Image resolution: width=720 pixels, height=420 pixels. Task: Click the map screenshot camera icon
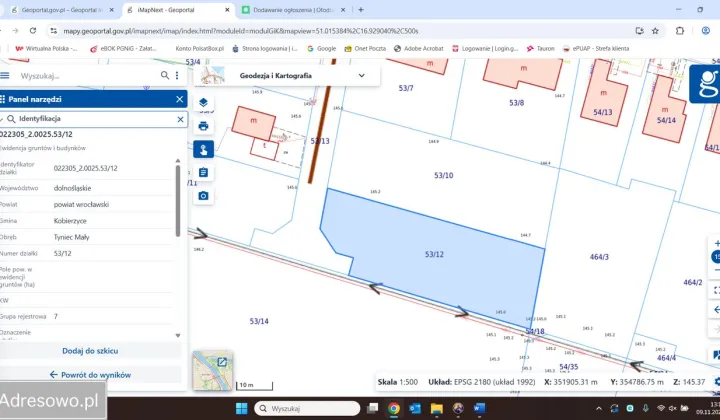coord(203,195)
